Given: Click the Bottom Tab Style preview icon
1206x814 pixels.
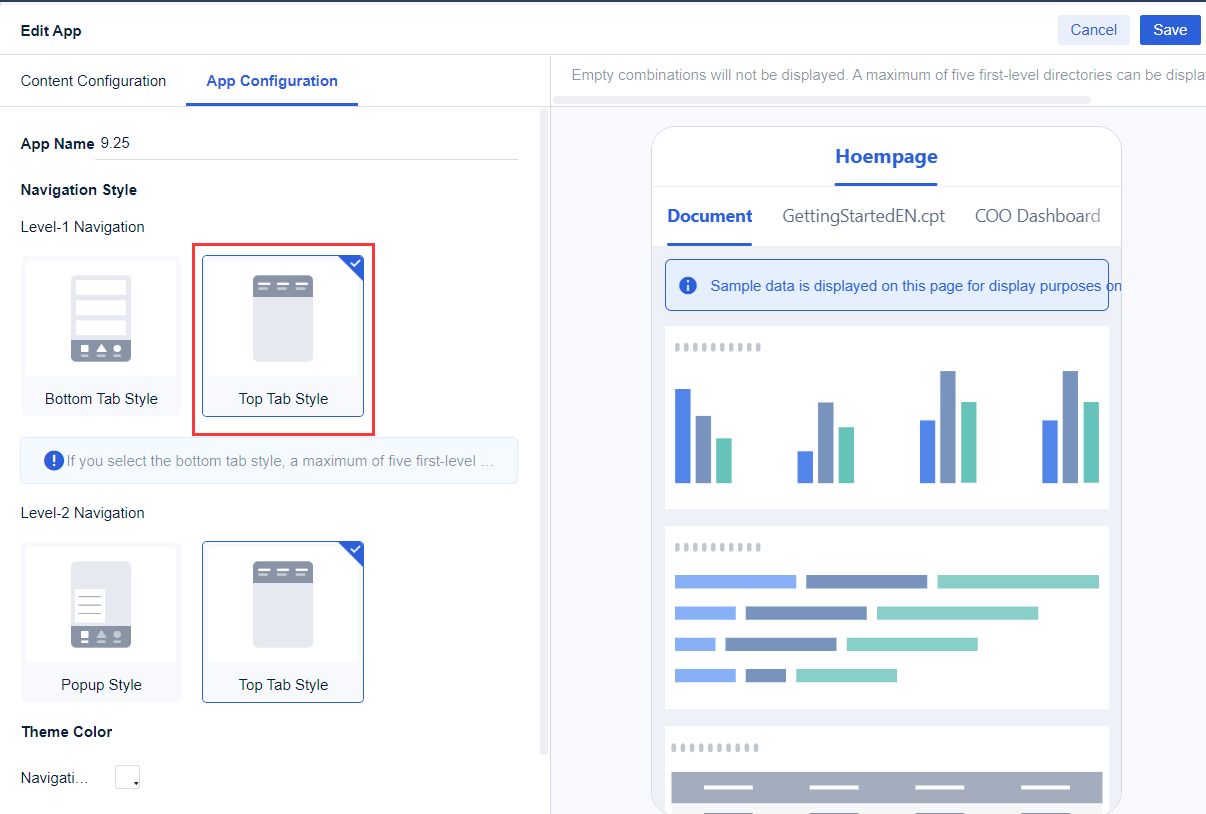Looking at the screenshot, I should pos(100,318).
